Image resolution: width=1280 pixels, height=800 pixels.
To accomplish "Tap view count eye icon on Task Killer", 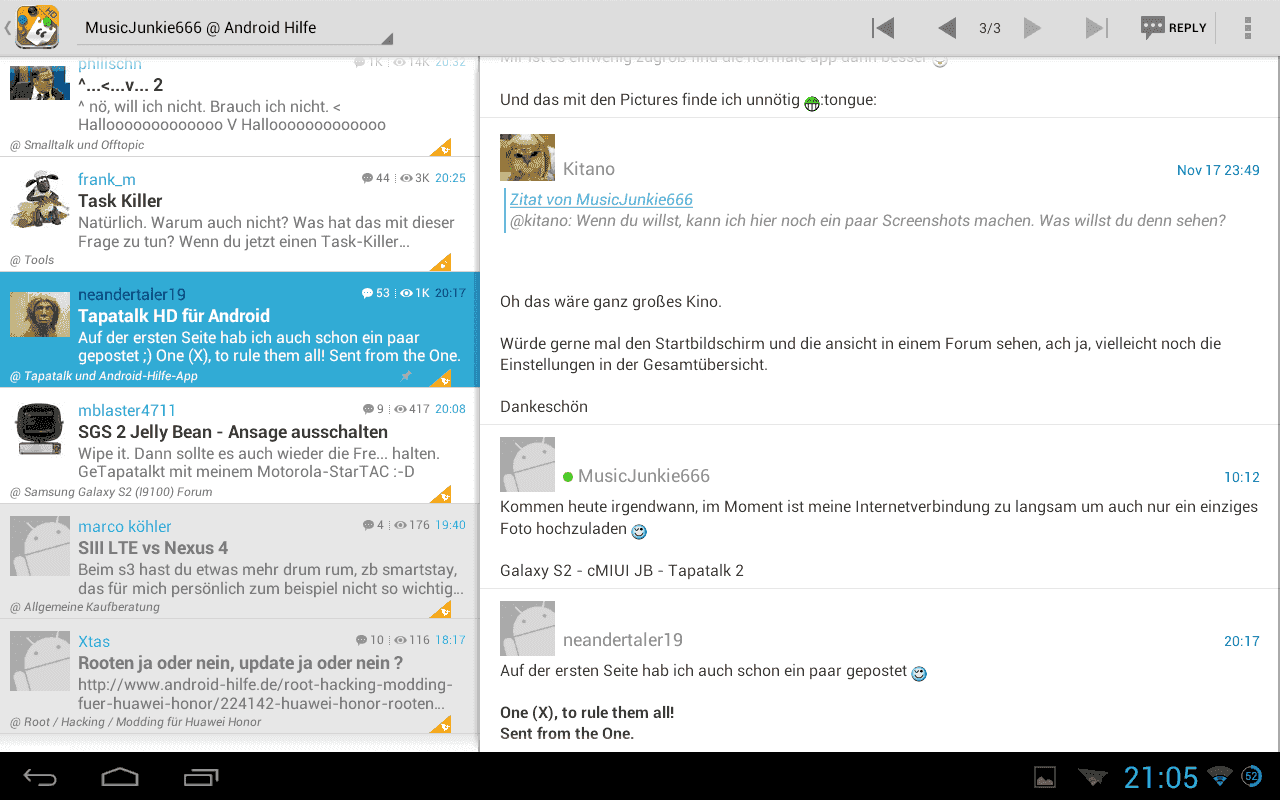I will [406, 178].
